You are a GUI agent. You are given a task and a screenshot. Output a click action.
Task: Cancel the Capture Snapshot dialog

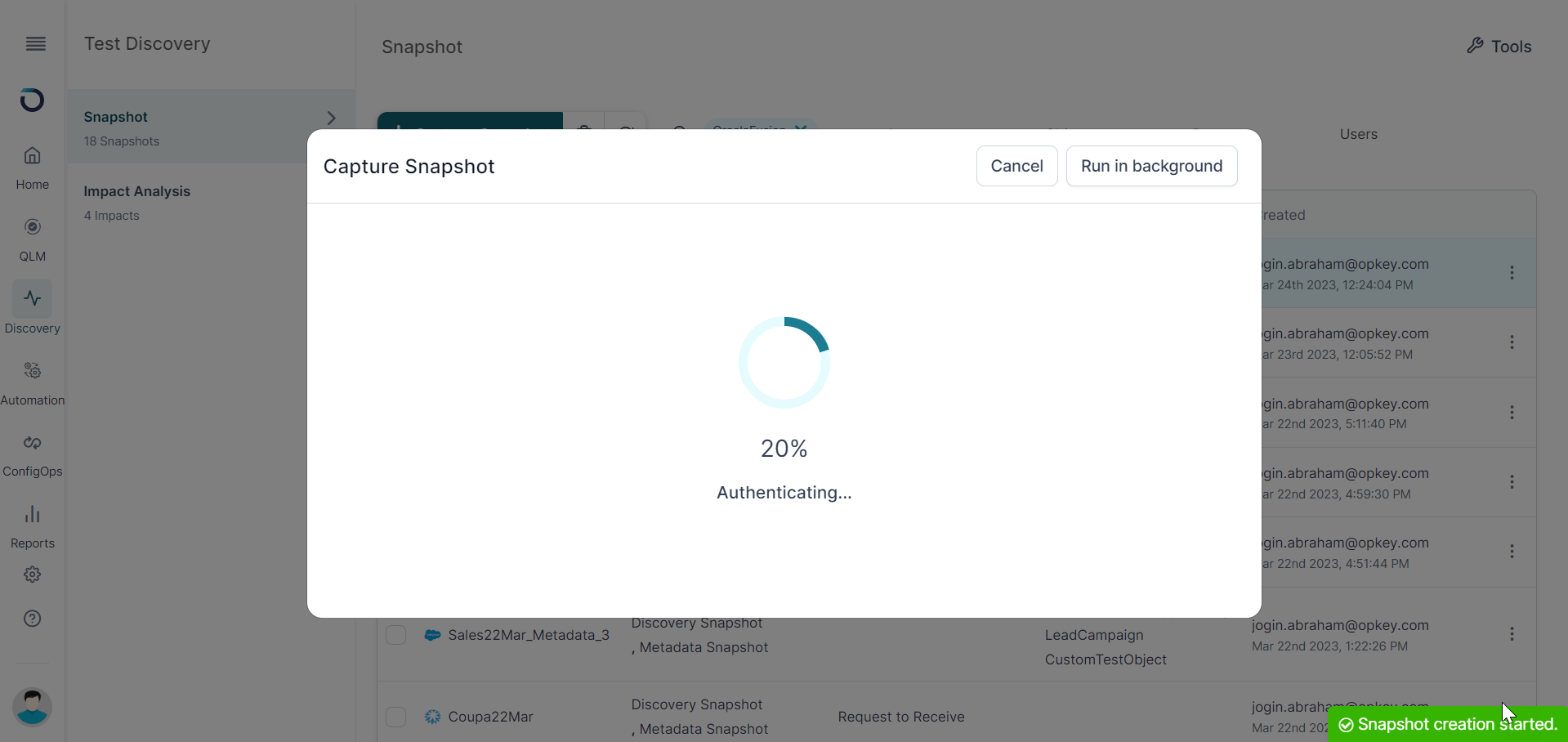(1016, 166)
